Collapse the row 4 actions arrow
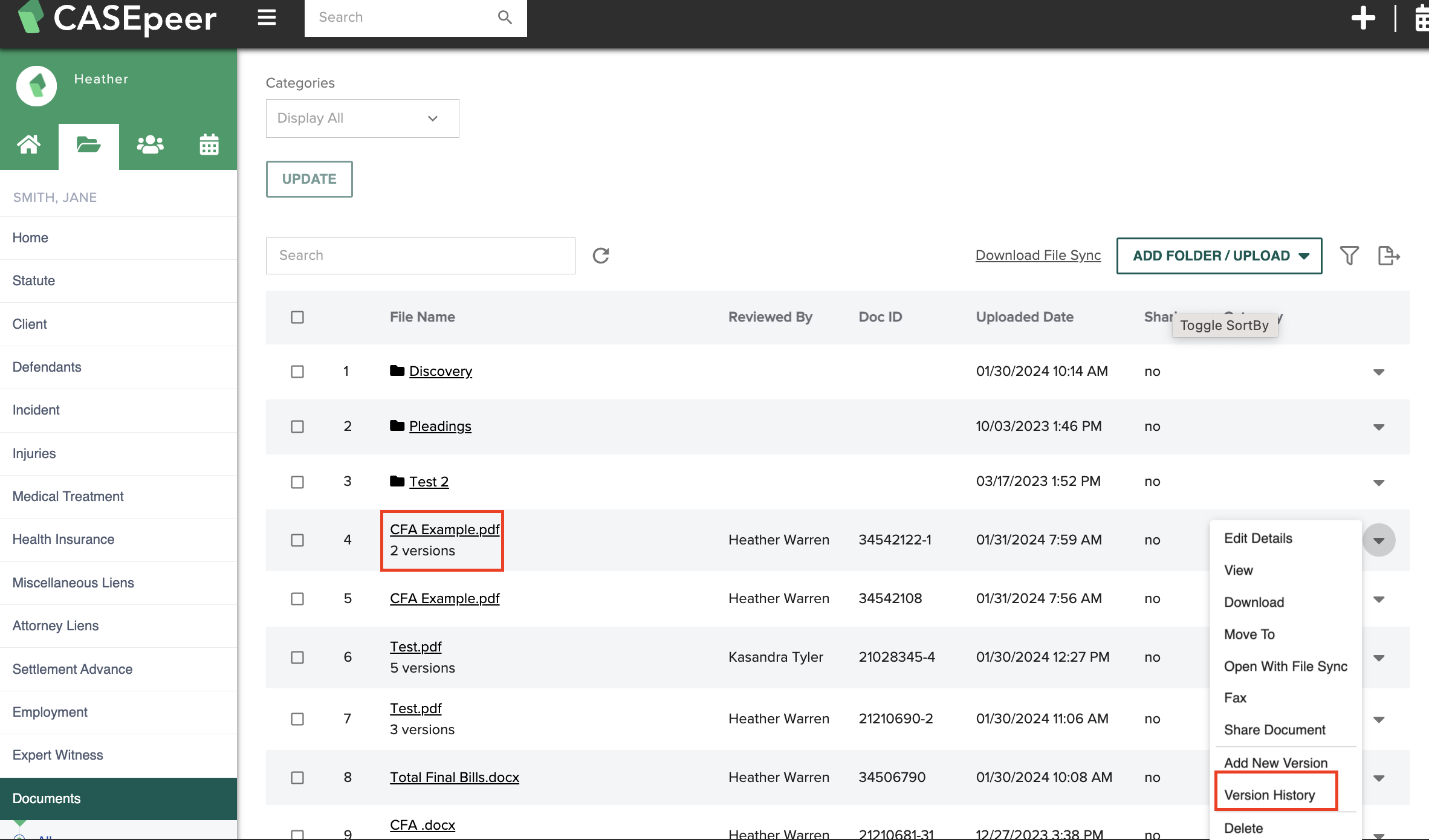Screen dimensions: 1429x840 coord(1379,540)
